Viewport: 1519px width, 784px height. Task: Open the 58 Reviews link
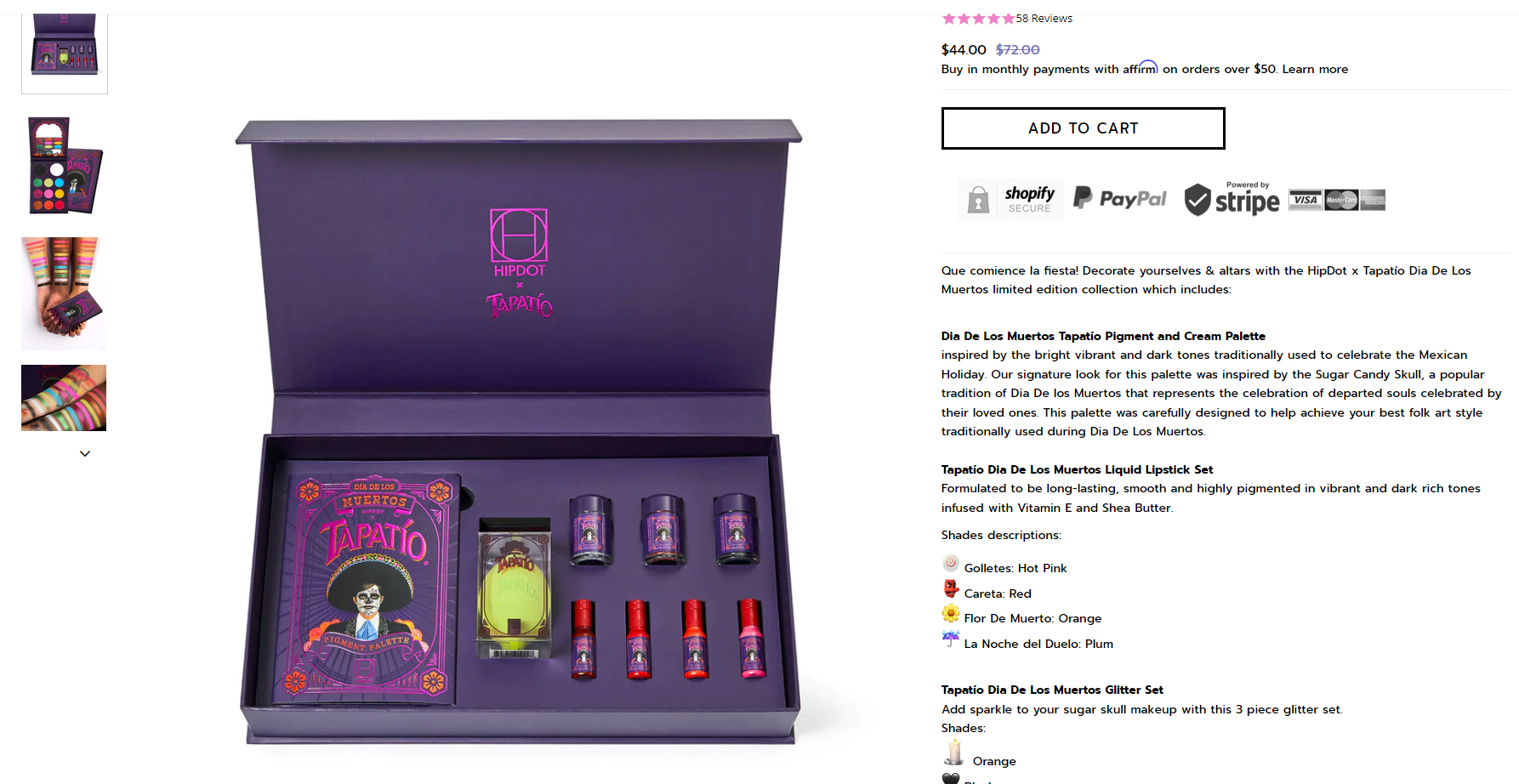point(1044,18)
